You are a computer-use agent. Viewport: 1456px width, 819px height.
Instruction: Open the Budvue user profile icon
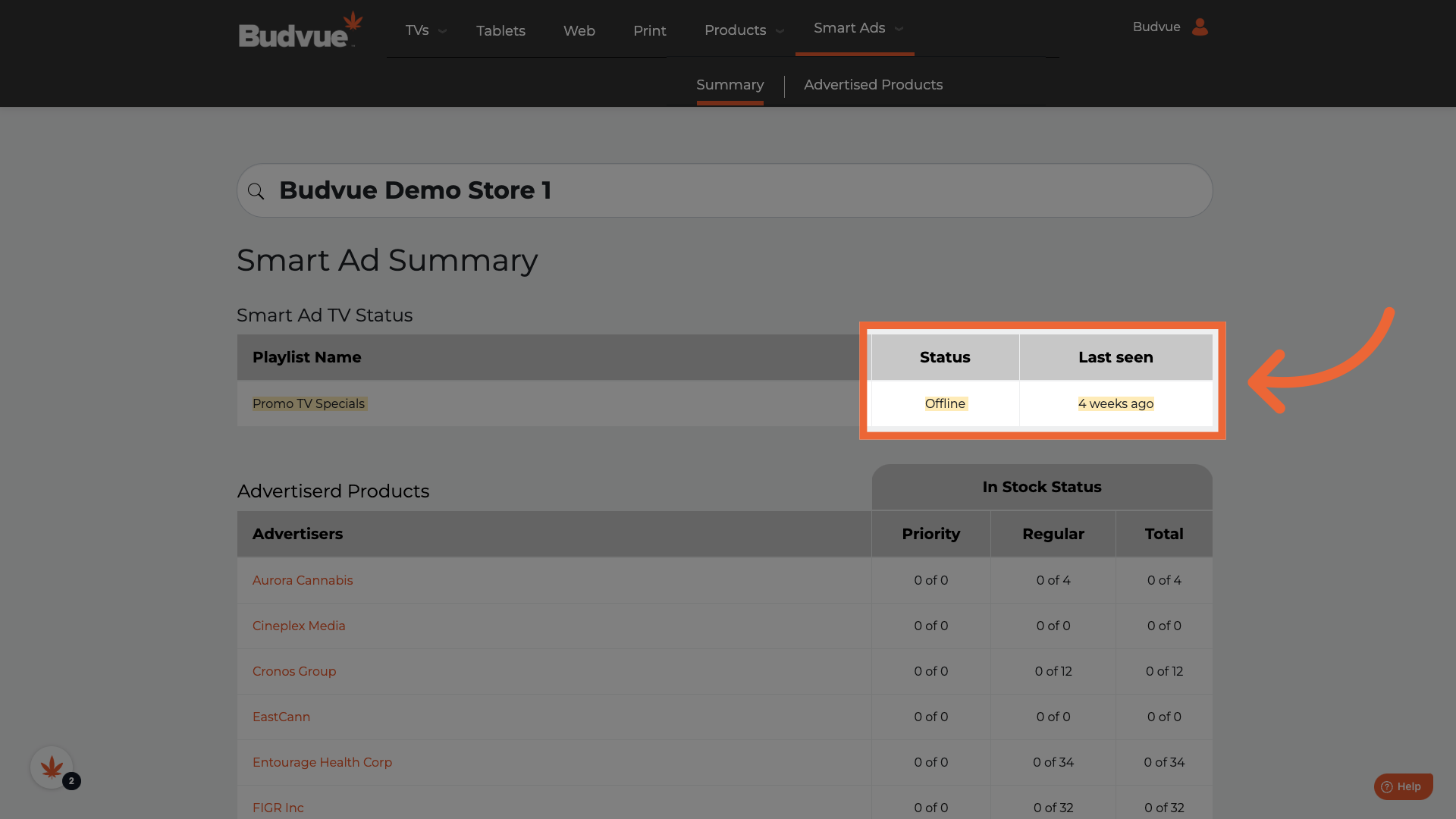(x=1200, y=27)
